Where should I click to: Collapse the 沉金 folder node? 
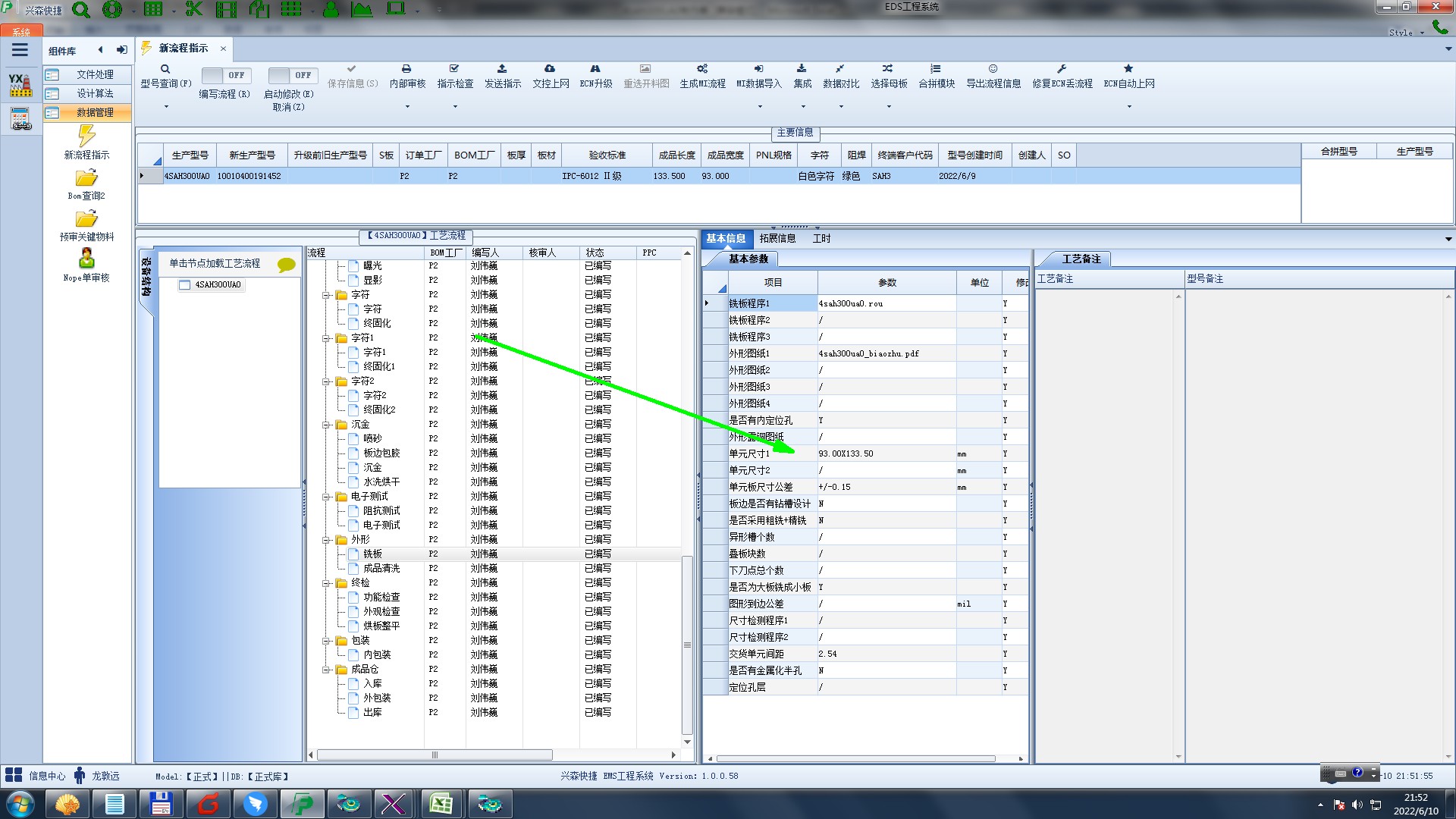click(326, 425)
